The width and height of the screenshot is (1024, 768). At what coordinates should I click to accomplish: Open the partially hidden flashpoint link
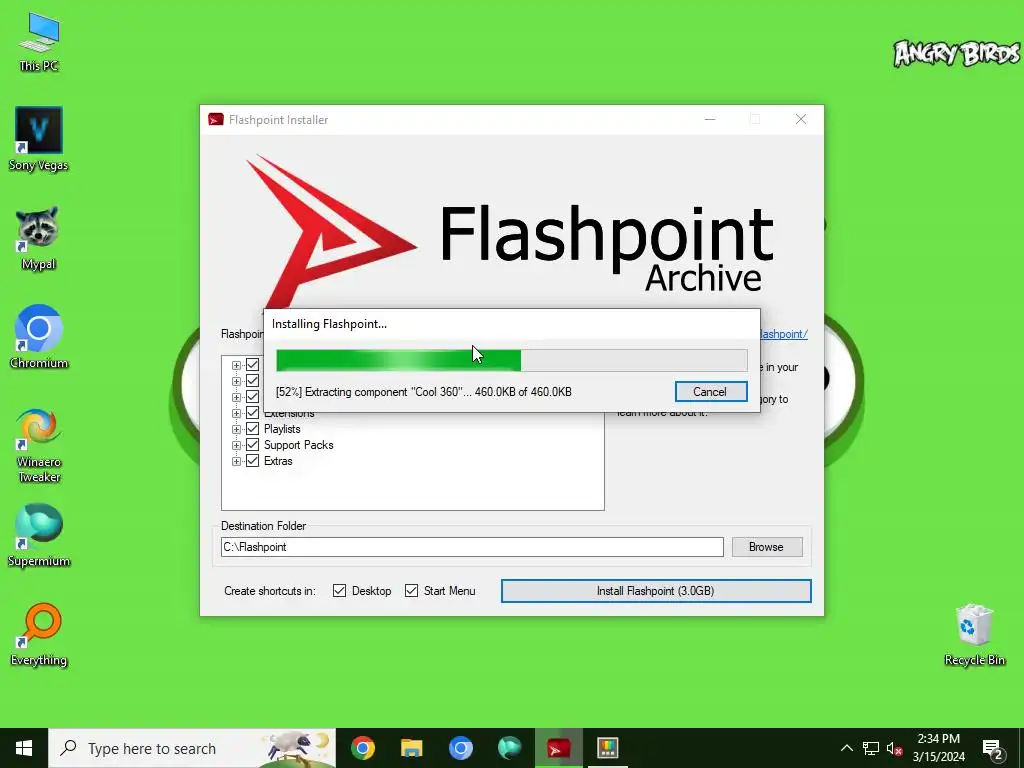pos(784,334)
